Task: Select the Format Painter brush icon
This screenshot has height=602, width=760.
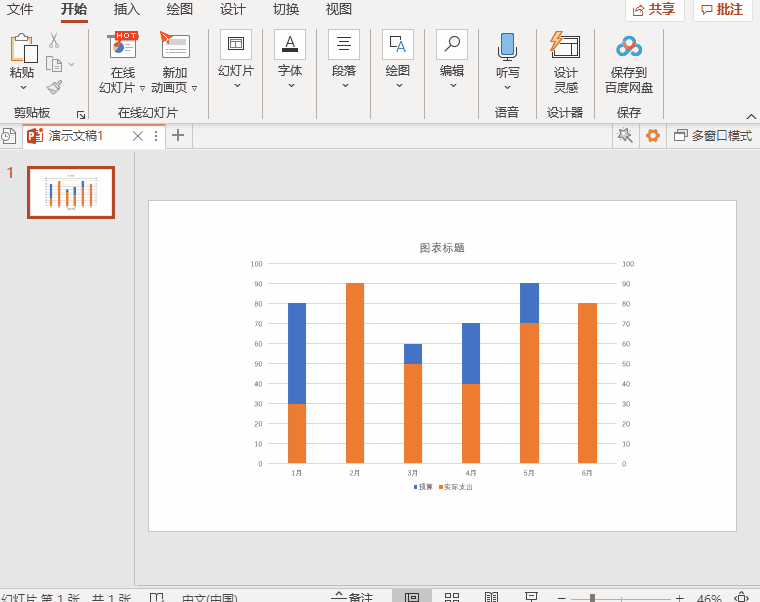Action: tap(54, 87)
